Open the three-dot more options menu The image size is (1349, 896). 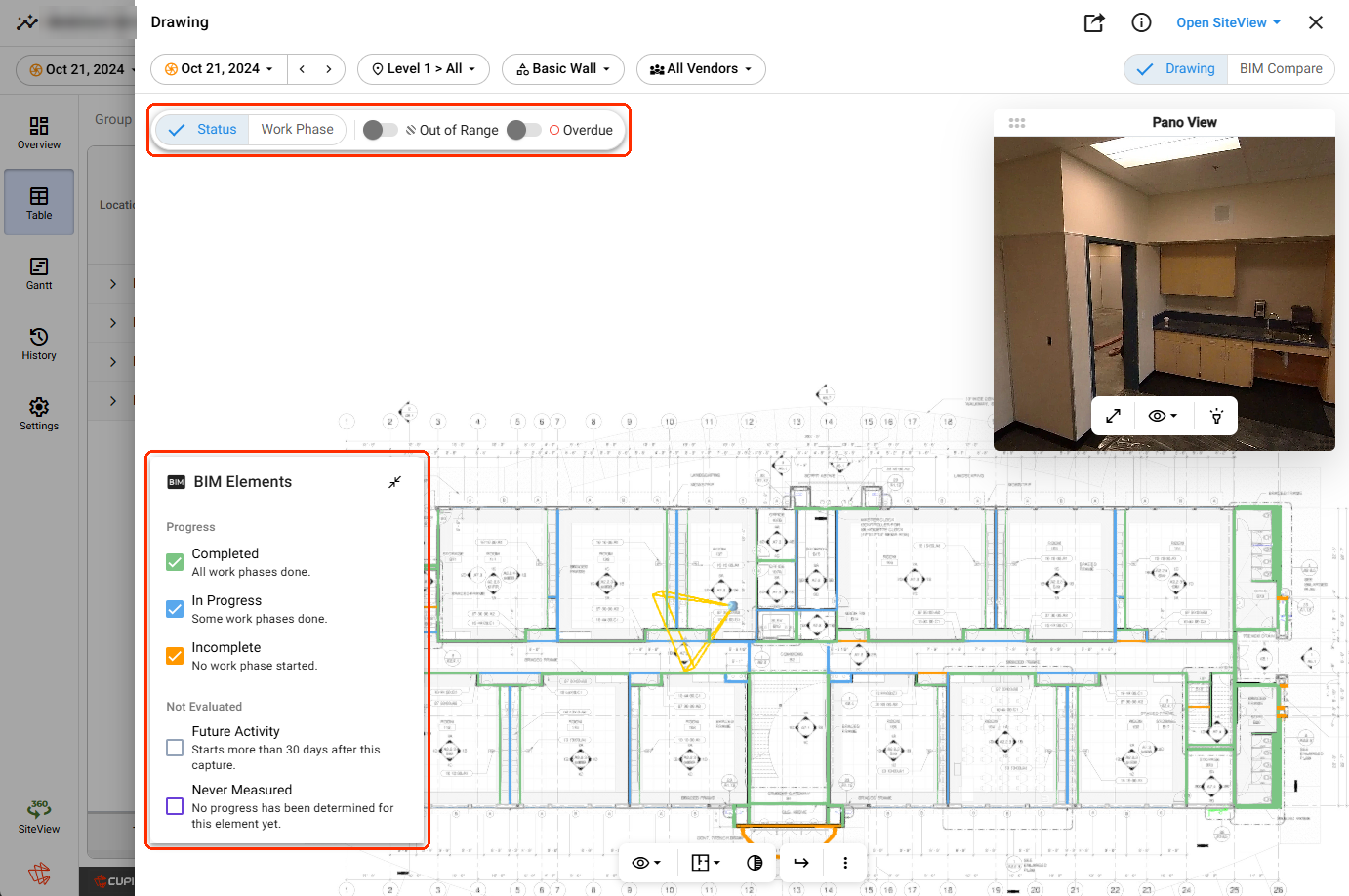(x=845, y=863)
